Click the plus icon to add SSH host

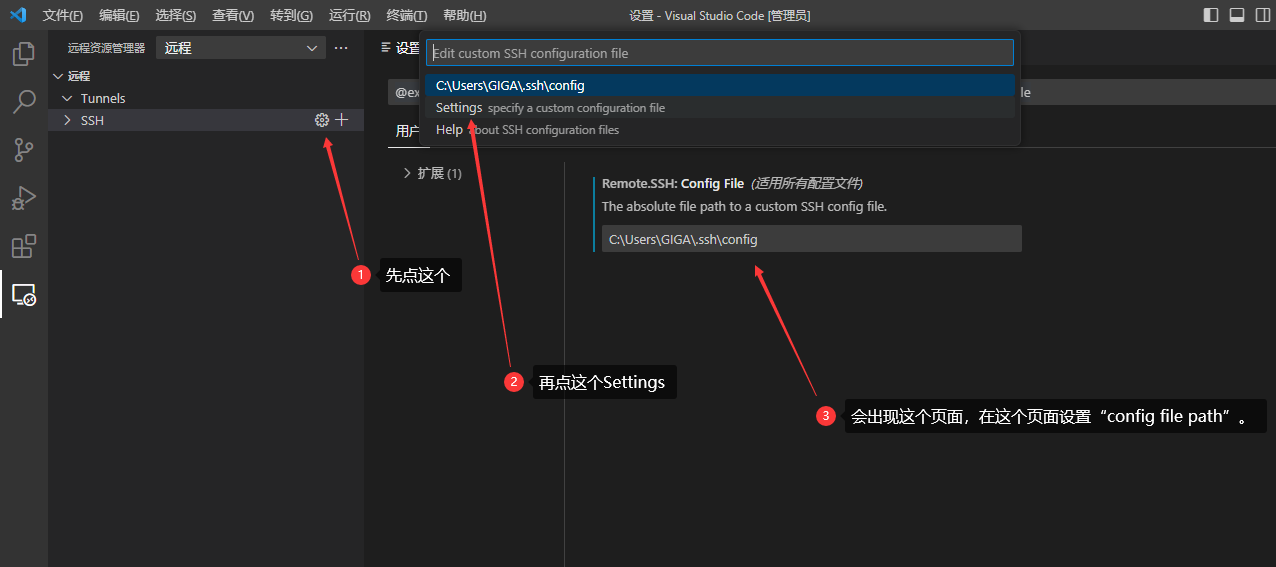pos(342,120)
